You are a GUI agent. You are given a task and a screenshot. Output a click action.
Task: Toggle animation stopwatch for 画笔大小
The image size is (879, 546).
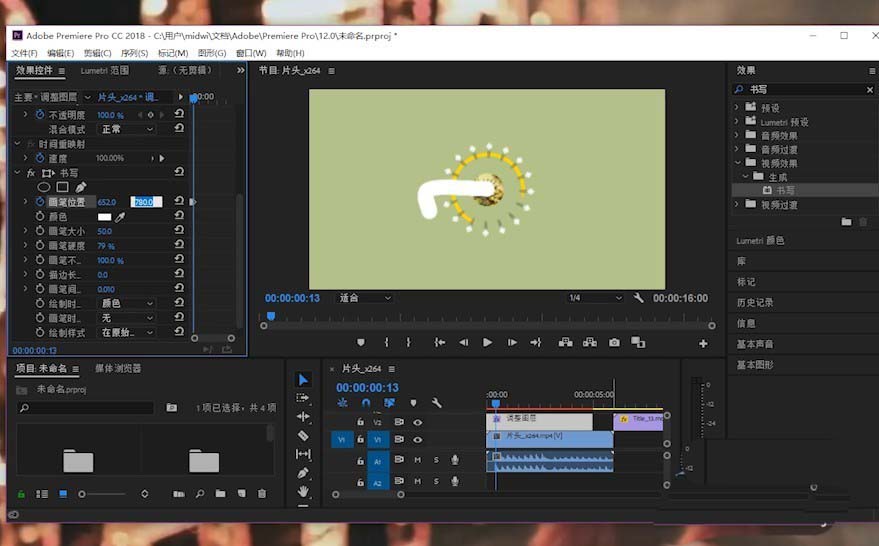pos(40,231)
